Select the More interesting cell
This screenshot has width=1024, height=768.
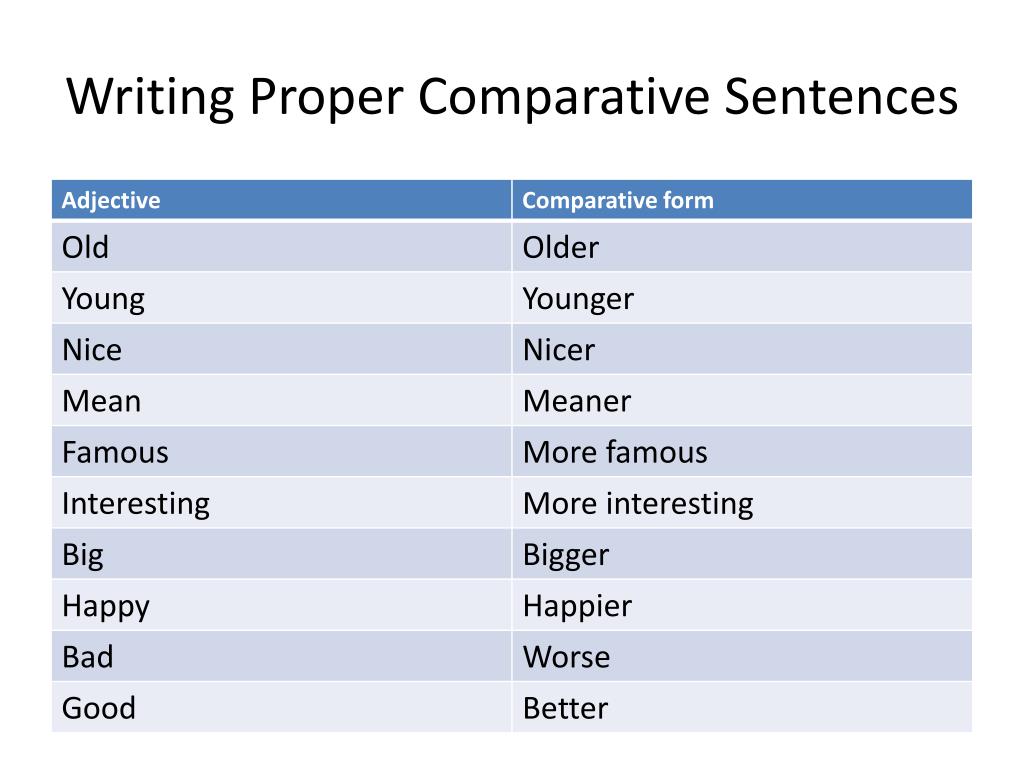point(742,503)
